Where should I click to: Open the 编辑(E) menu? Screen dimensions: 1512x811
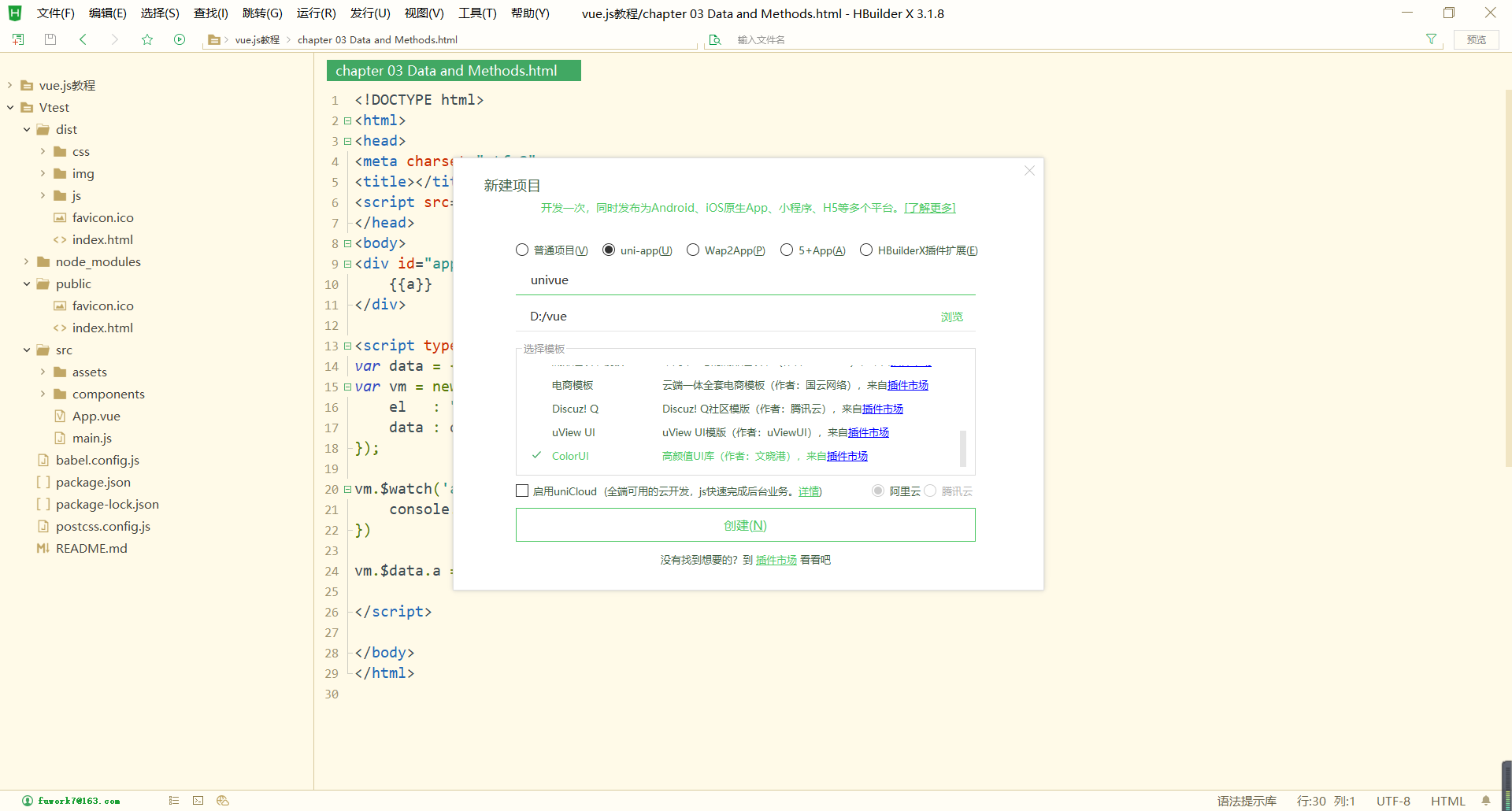pyautogui.click(x=108, y=13)
